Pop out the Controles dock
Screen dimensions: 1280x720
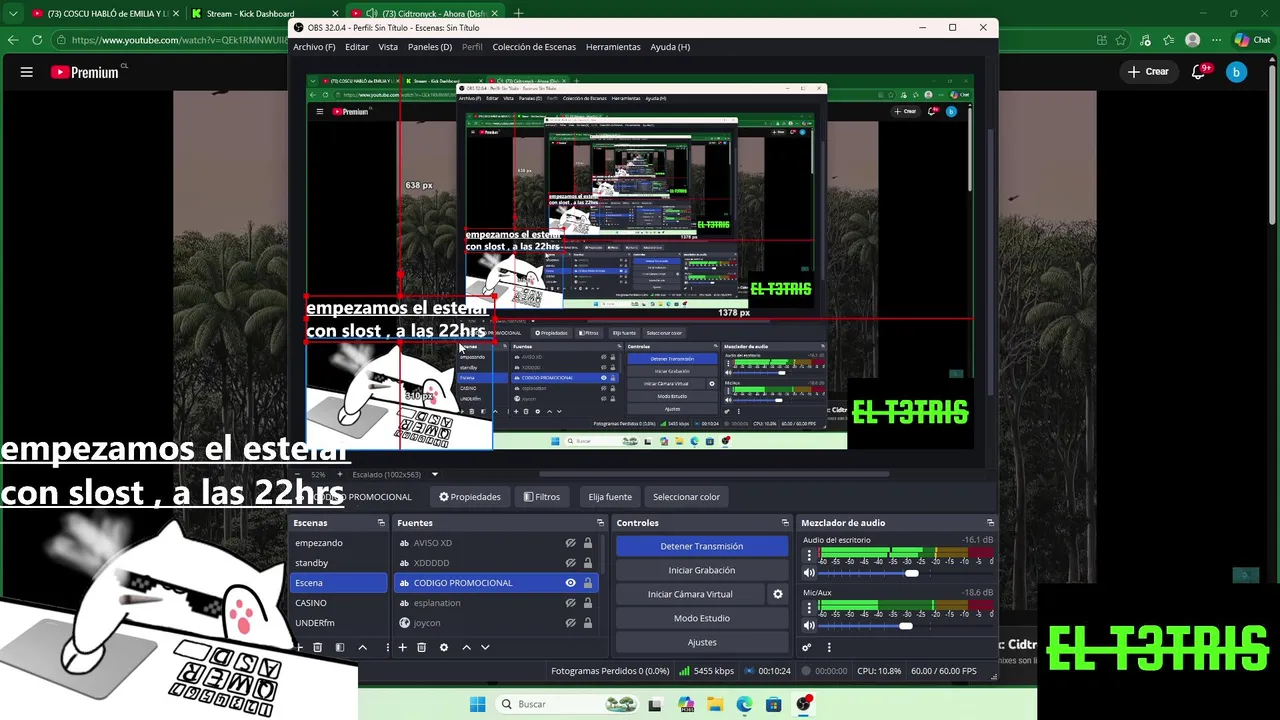(x=785, y=523)
